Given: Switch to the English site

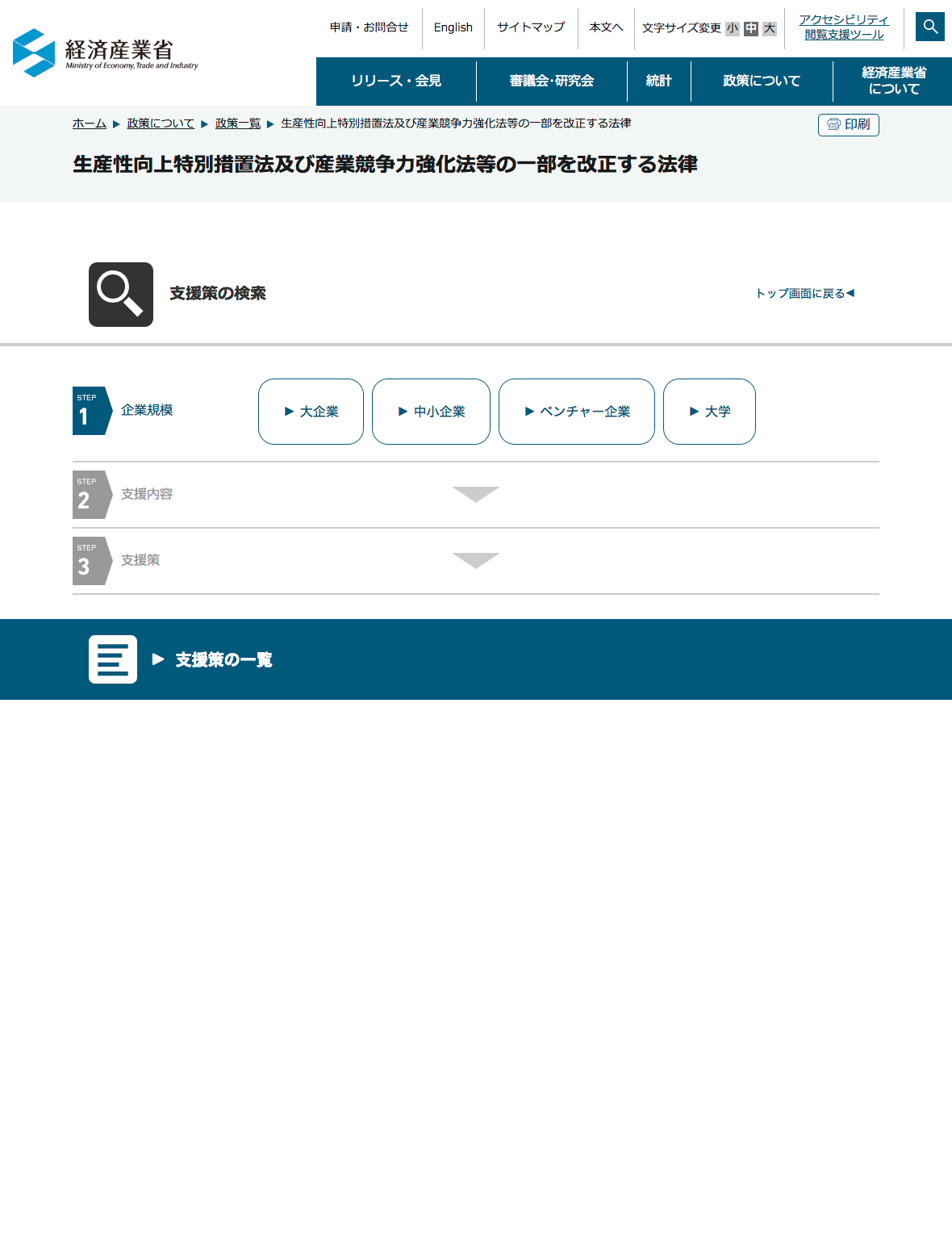Looking at the screenshot, I should tap(453, 27).
